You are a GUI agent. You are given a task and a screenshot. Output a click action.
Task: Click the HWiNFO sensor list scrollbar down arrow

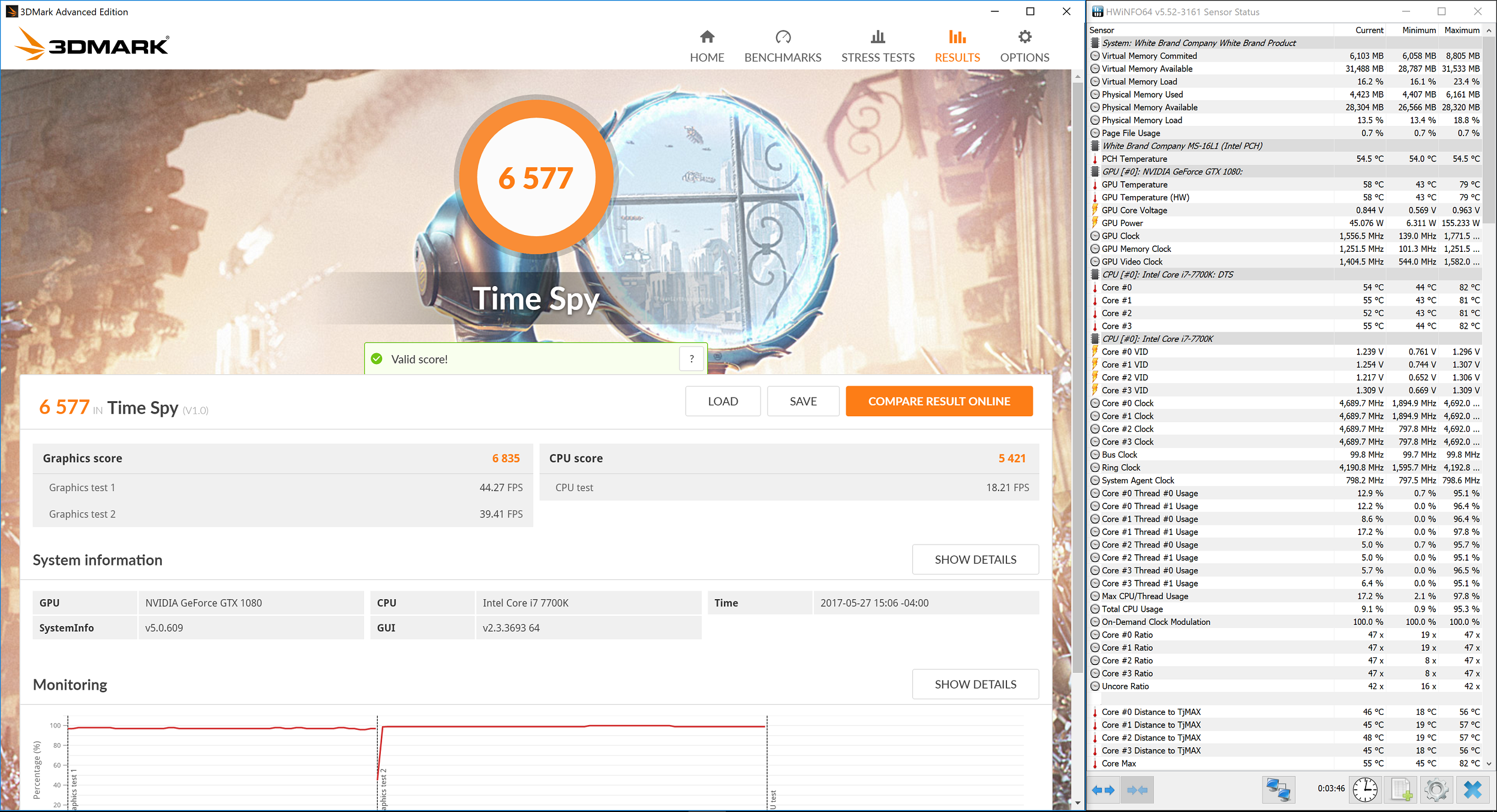coord(1489,763)
